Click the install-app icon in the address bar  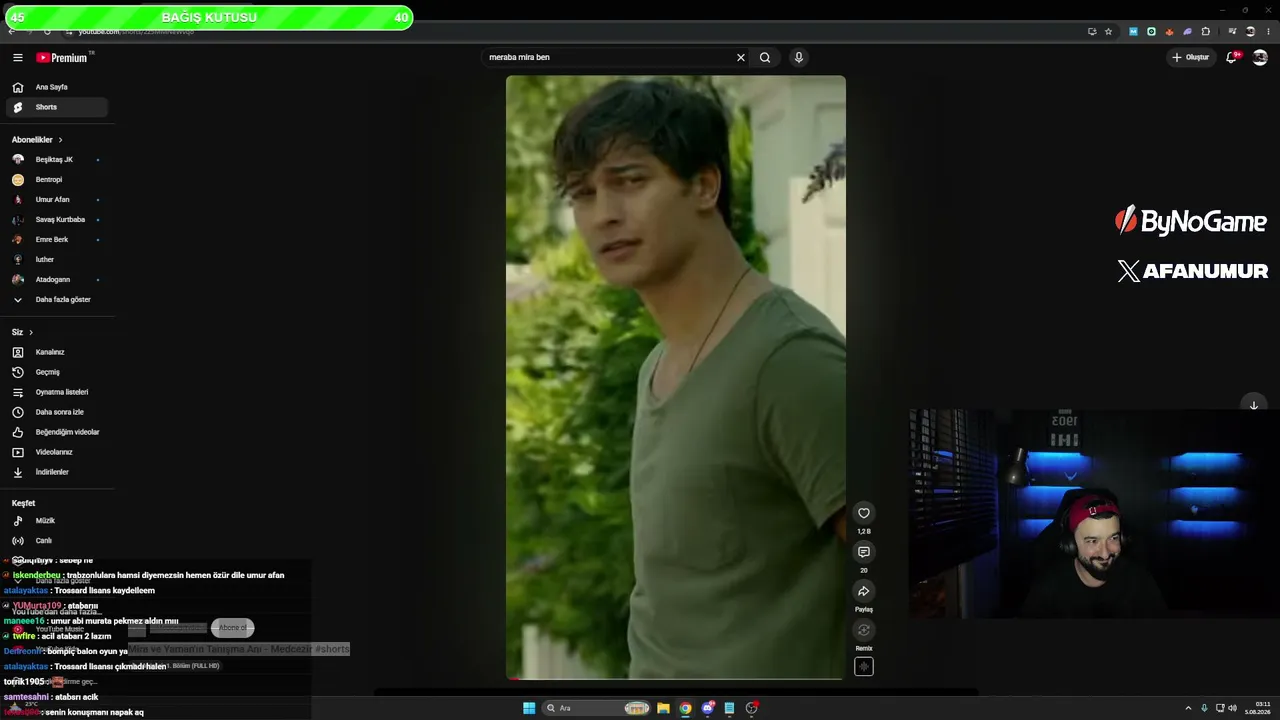click(x=1092, y=32)
